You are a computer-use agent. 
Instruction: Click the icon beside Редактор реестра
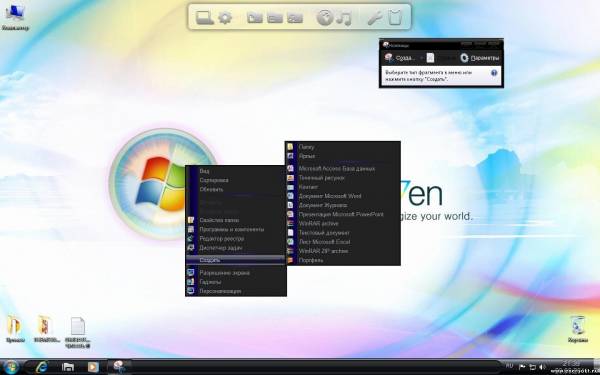click(x=191, y=238)
